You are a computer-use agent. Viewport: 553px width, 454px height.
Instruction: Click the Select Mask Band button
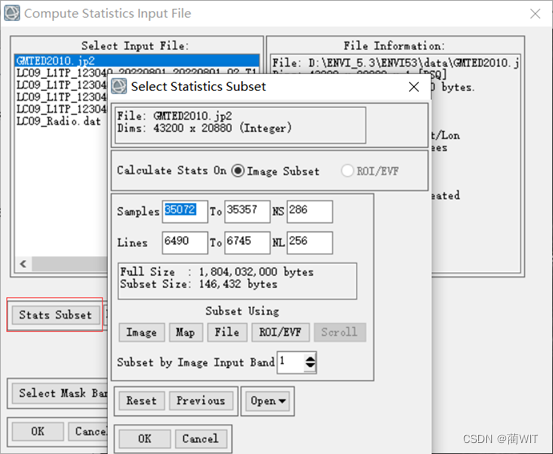(60, 393)
